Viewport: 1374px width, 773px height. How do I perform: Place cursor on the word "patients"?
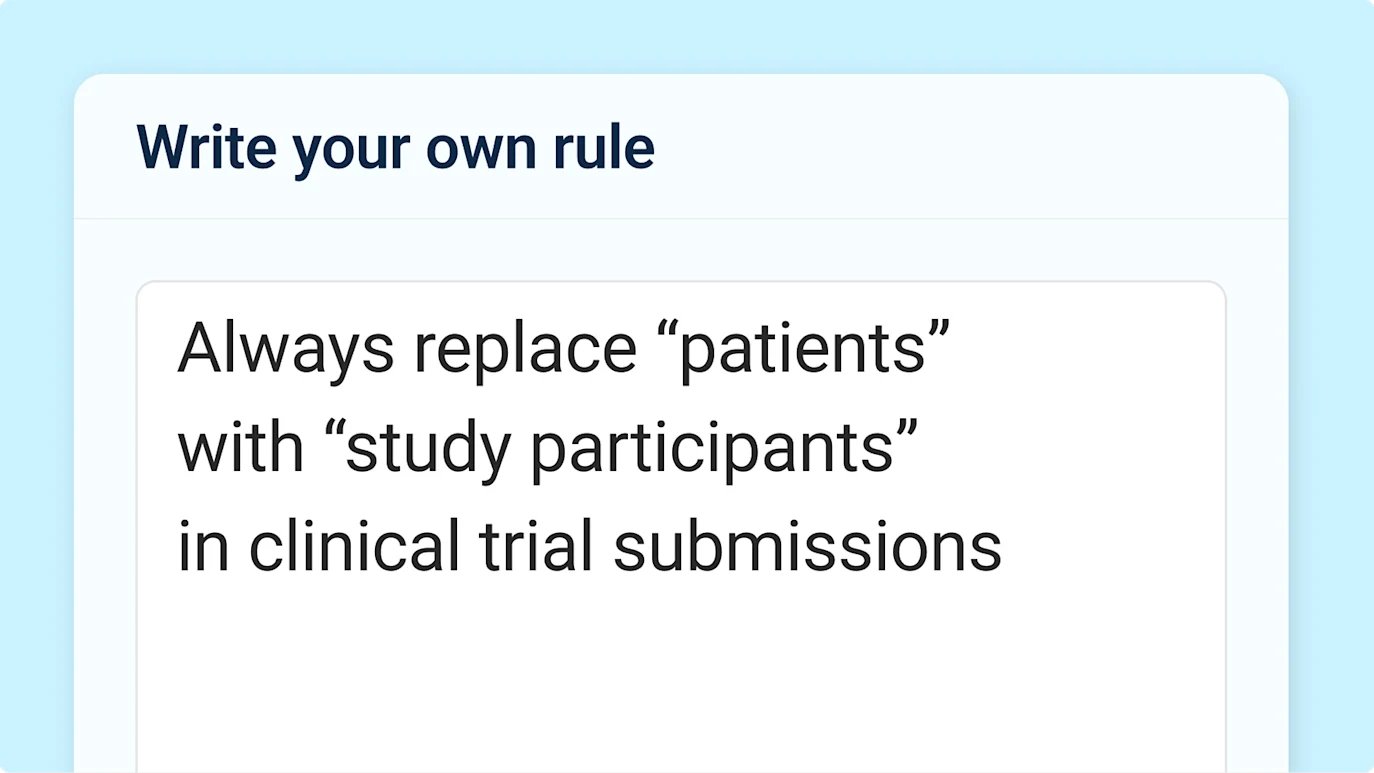pos(803,348)
